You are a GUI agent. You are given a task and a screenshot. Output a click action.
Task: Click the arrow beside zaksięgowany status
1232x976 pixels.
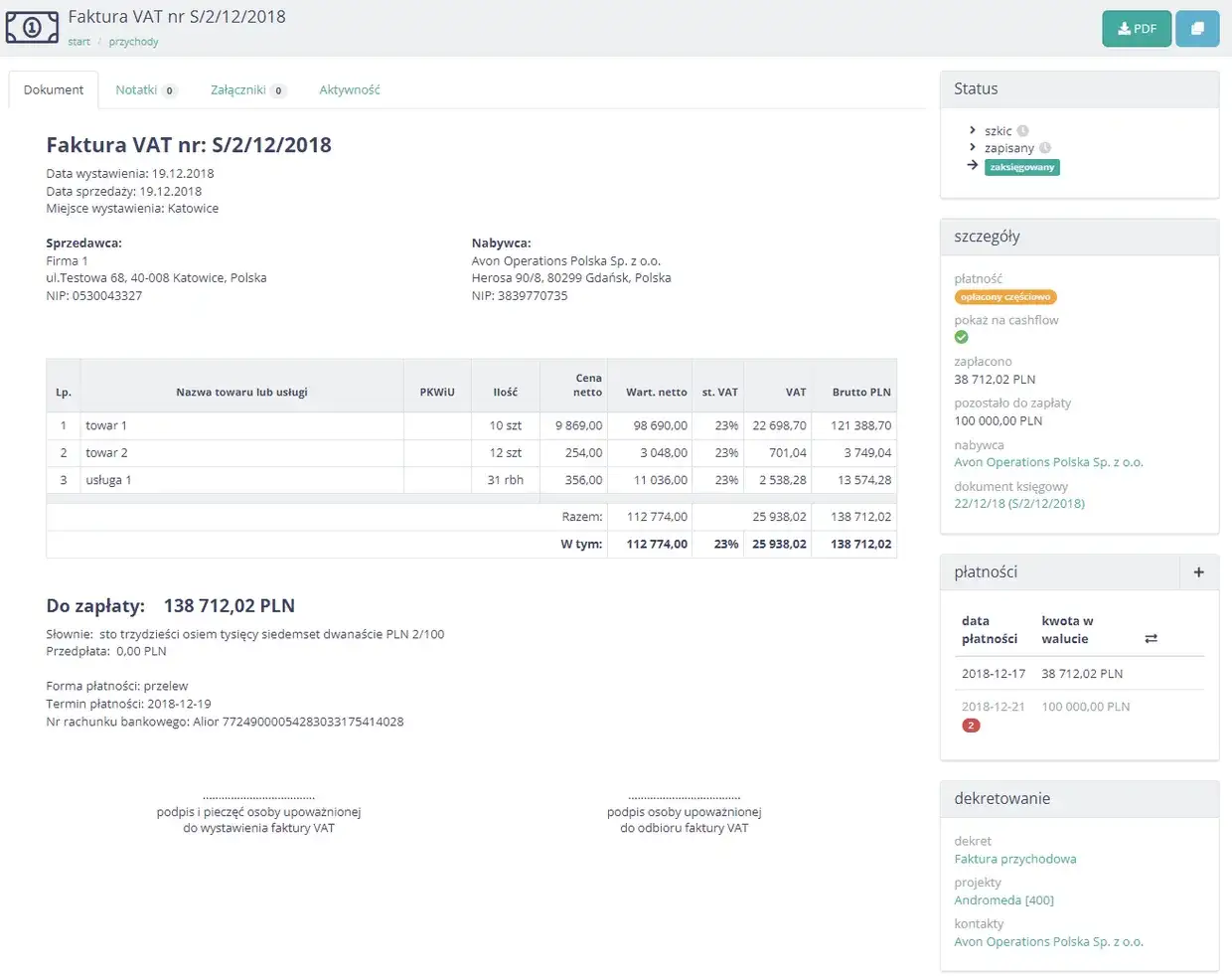[x=973, y=165]
